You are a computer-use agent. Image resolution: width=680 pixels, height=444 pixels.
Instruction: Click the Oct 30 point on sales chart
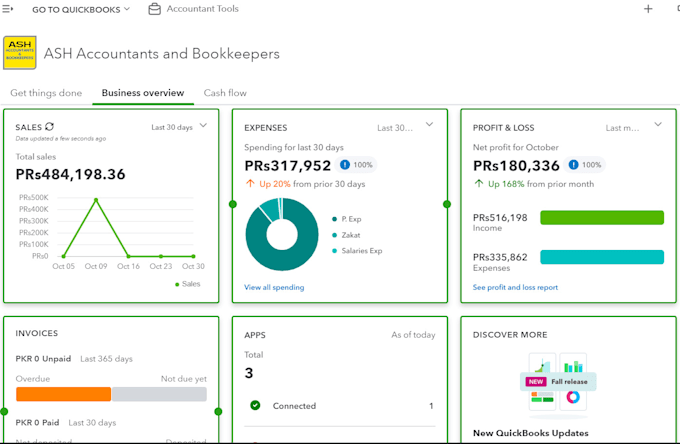193,256
